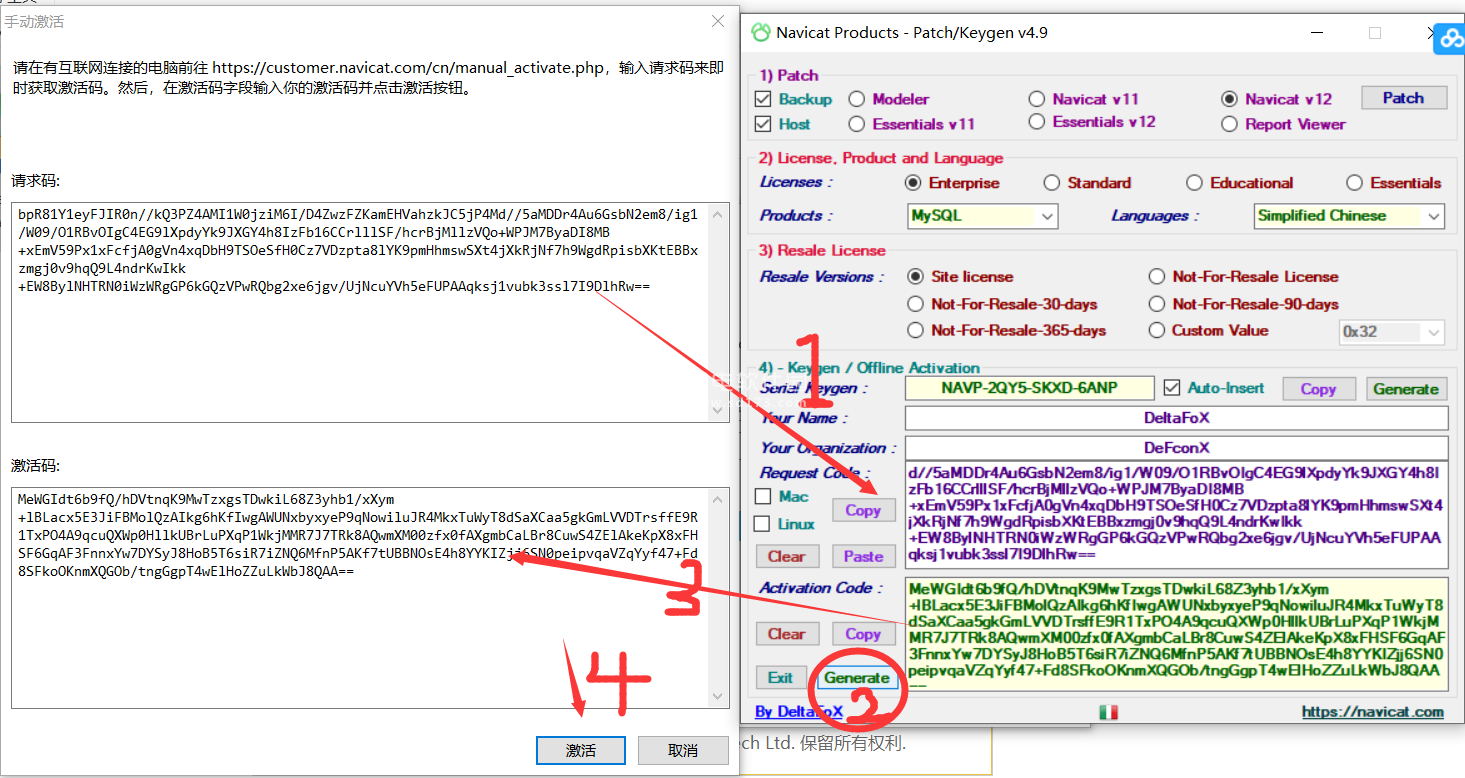1465x778 pixels.
Task: Choose the Standard license radio
Action: pyautogui.click(x=1051, y=183)
